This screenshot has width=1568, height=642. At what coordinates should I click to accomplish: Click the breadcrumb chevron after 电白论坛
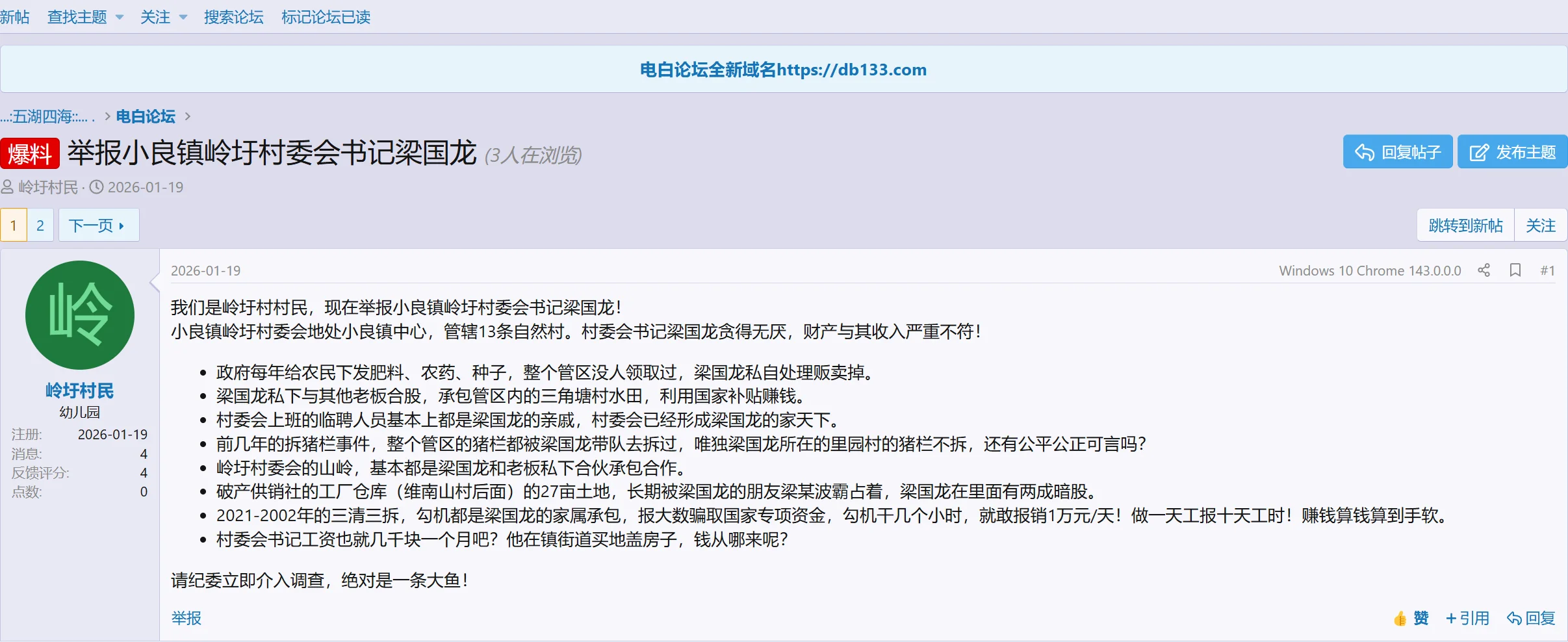[x=188, y=116]
